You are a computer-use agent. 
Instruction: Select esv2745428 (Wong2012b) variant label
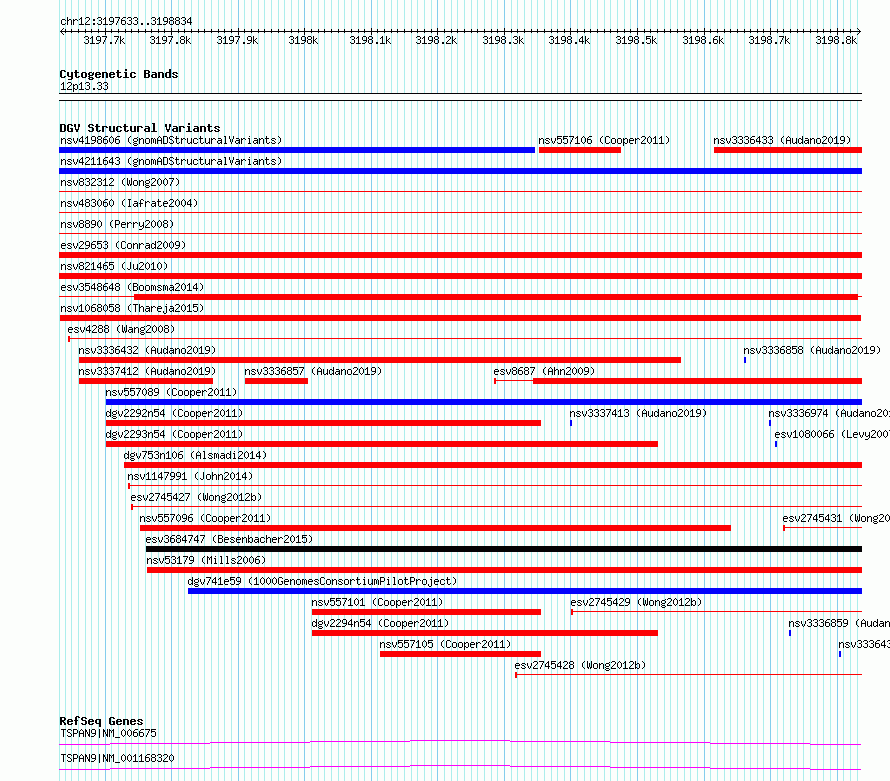(x=580, y=665)
